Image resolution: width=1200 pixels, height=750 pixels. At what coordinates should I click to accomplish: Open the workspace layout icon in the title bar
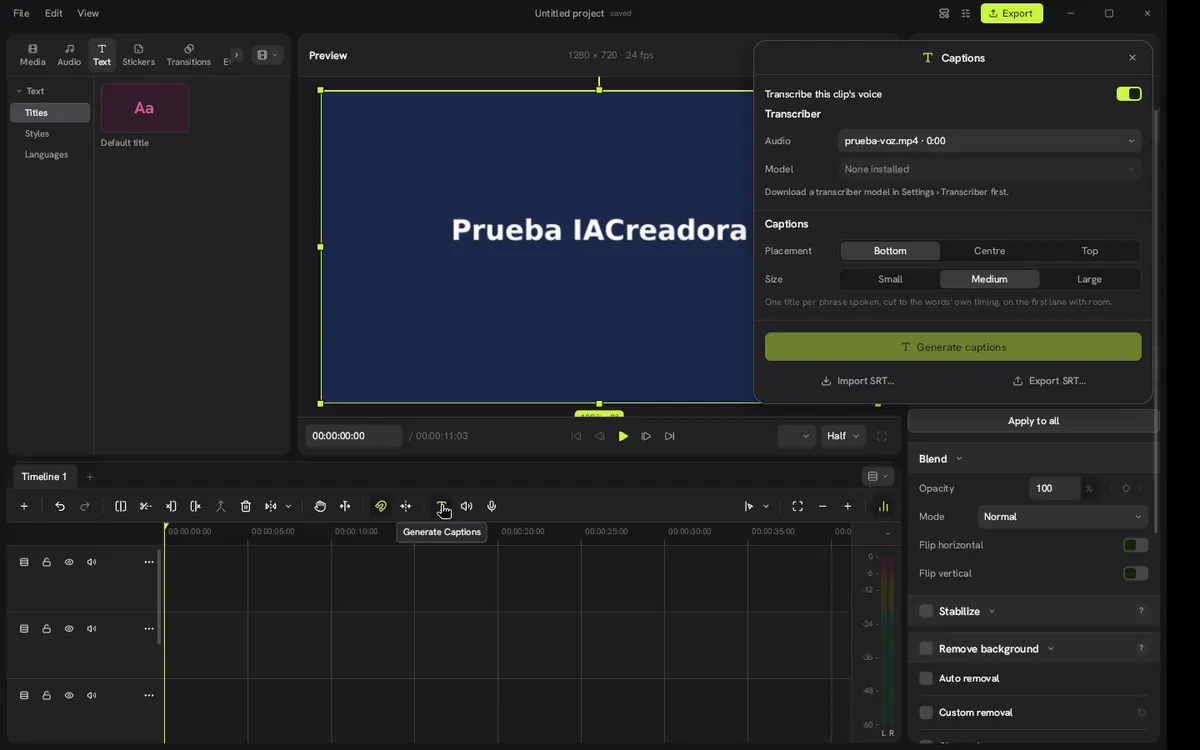944,13
